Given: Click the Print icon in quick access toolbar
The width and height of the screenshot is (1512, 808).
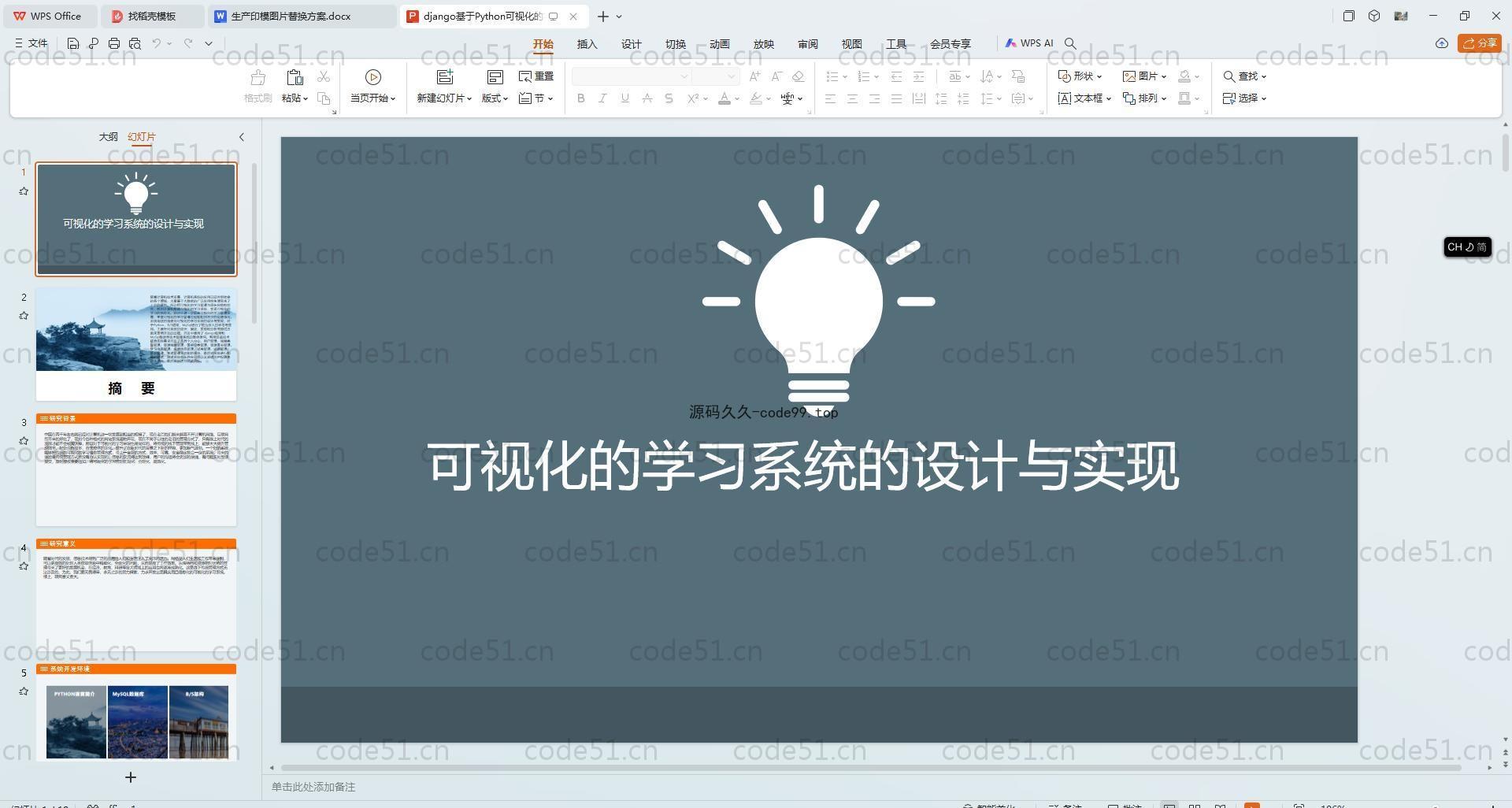Looking at the screenshot, I should point(114,43).
